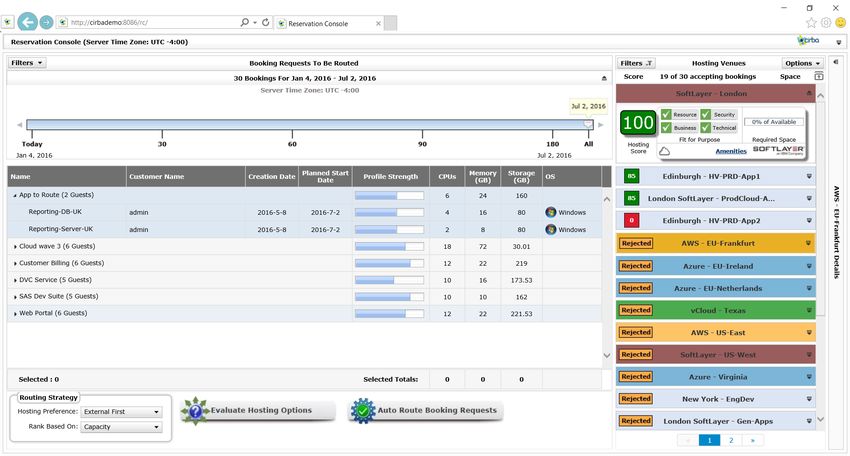Select the AWS - US-East venue
Viewport: 850px width, 456px height.
pyautogui.click(x=716, y=332)
